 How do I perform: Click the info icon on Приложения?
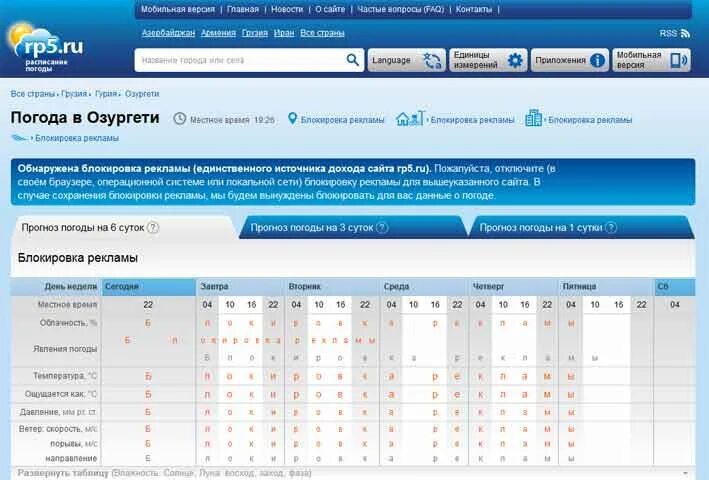(597, 60)
